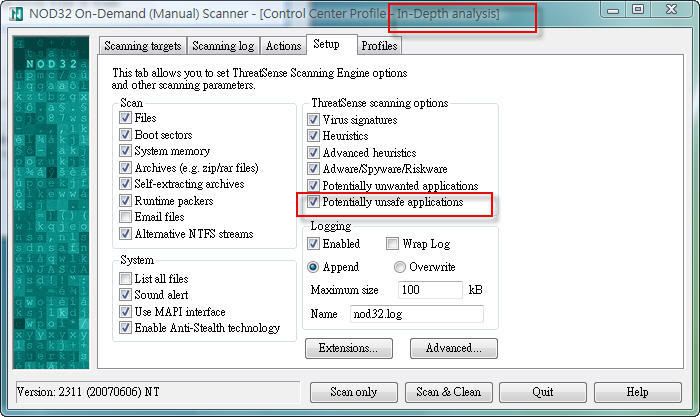
Task: Toggle Sound alert checkbox
Action: (x=125, y=295)
